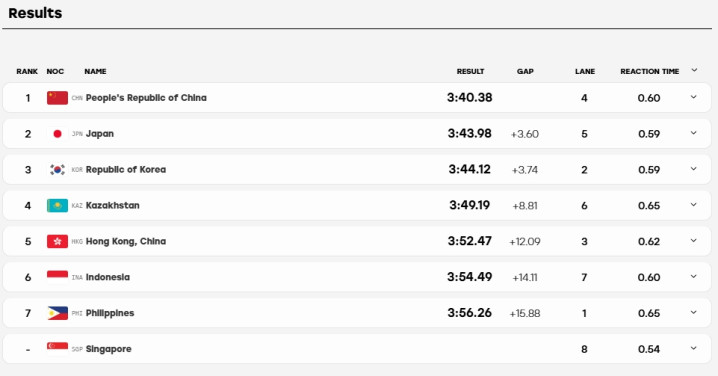This screenshot has height=376, width=718.
Task: Expand all rows with the header chevron
Action: point(694,70)
